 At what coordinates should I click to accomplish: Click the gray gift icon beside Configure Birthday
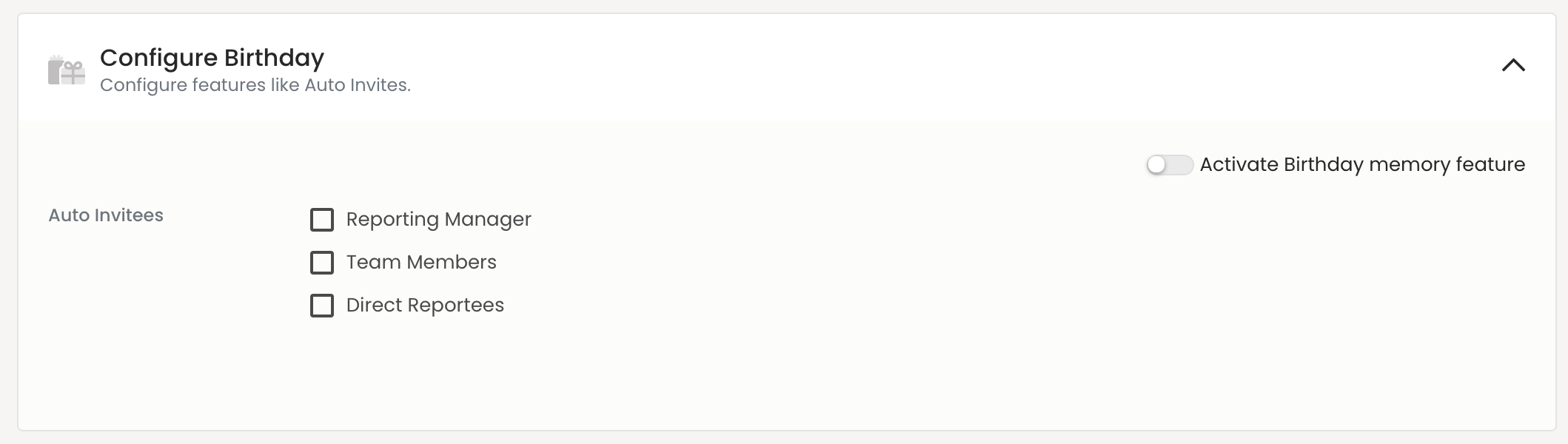(67, 71)
